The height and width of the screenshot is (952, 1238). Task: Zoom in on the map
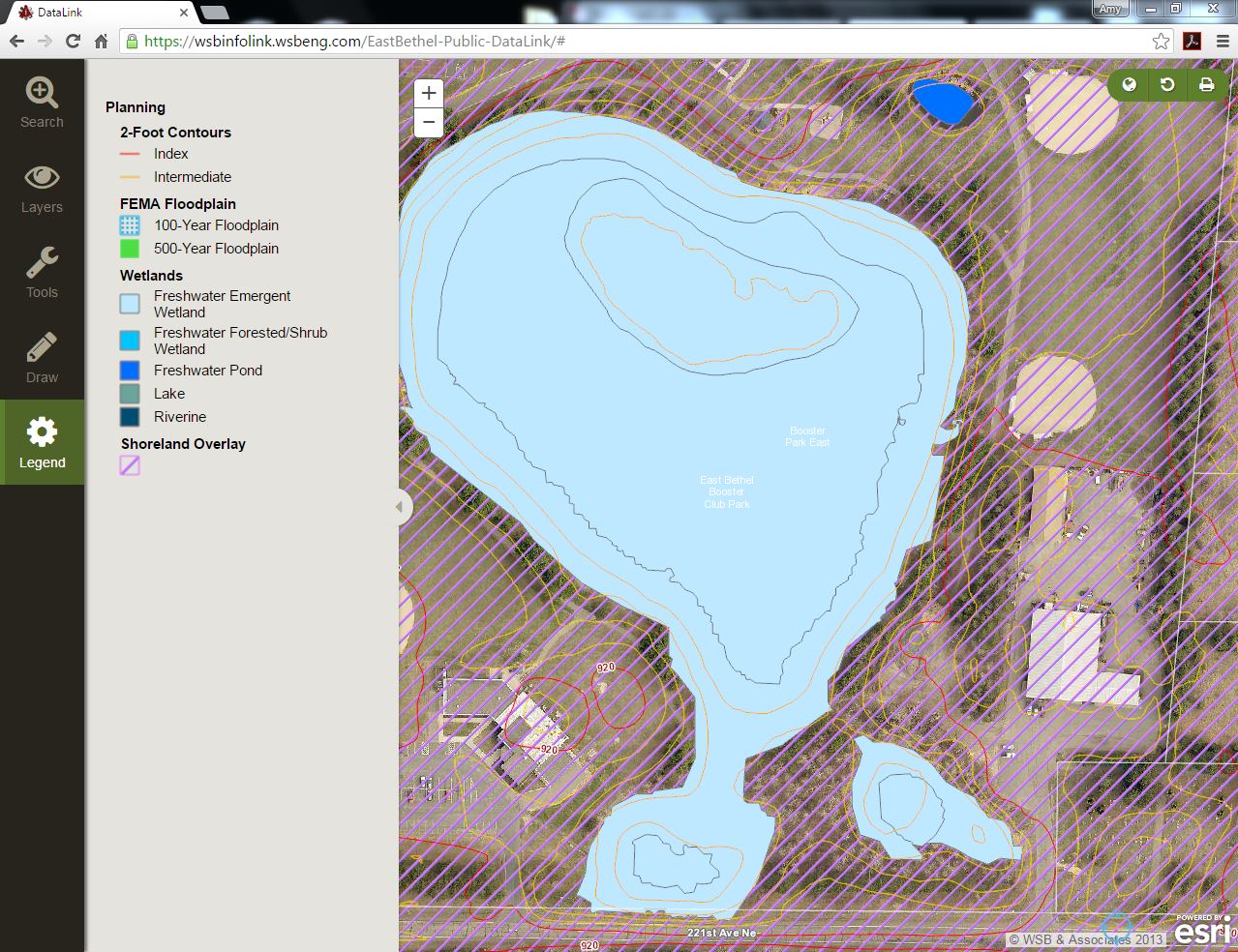[x=429, y=94]
